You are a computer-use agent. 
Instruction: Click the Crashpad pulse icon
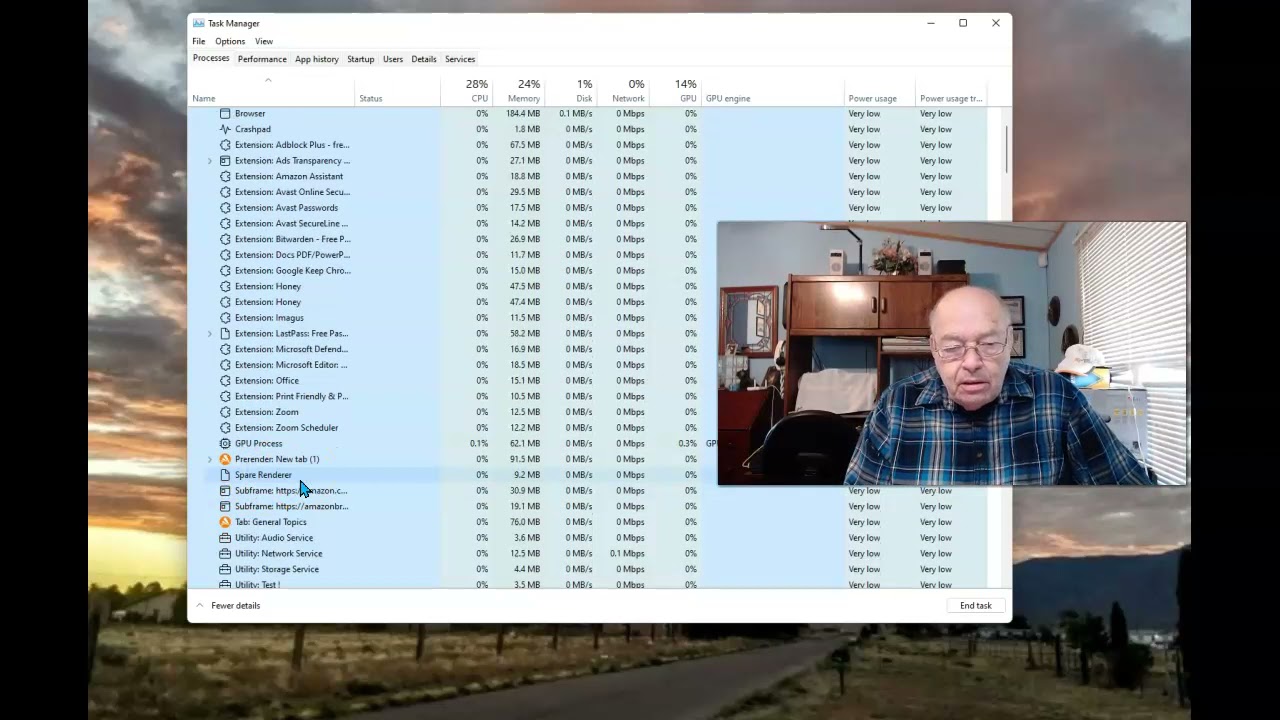click(225, 129)
